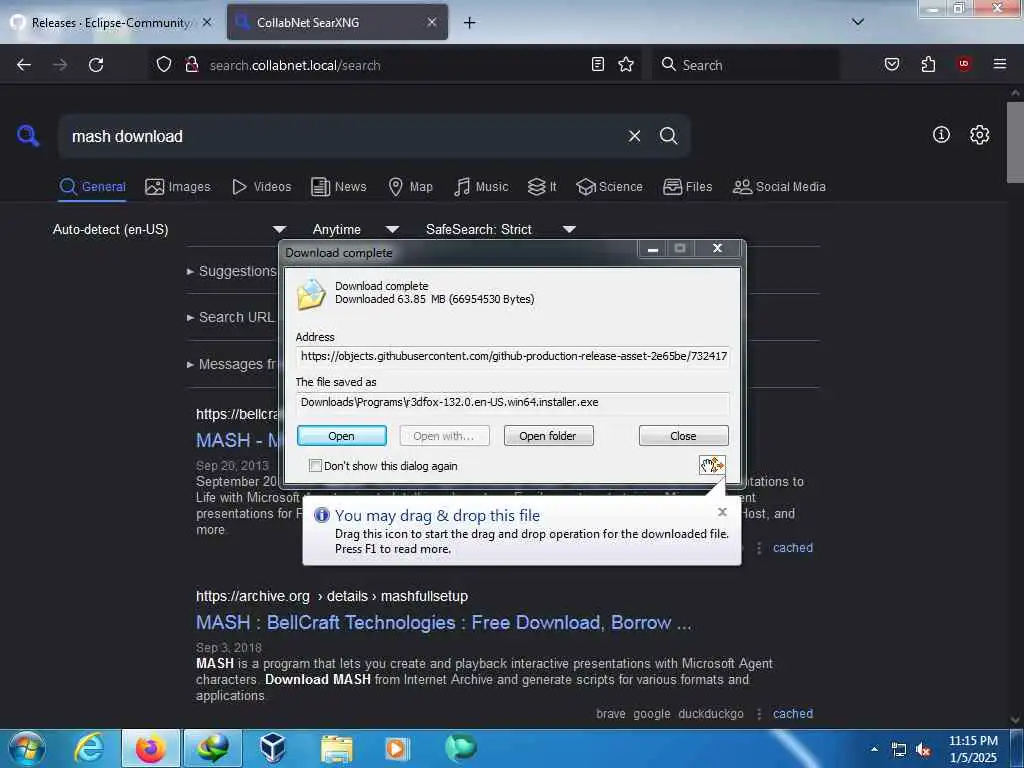The width and height of the screenshot is (1024, 768).
Task: Switch to the It category
Action: pos(542,187)
